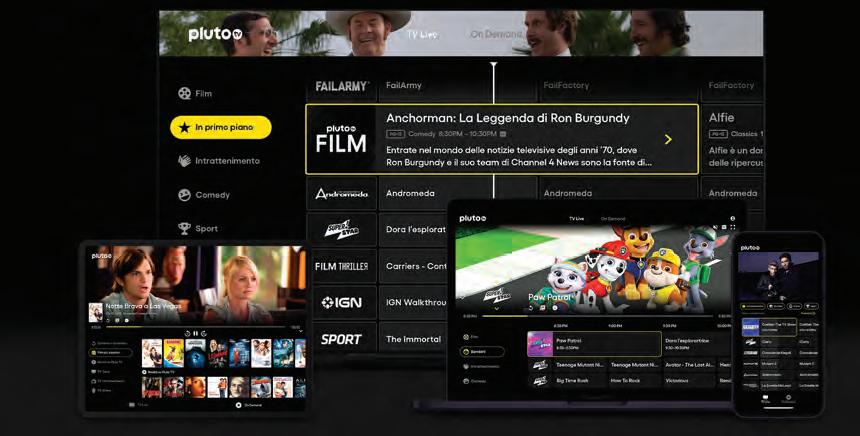Open the Sport category on the TV sidebar

[198, 229]
